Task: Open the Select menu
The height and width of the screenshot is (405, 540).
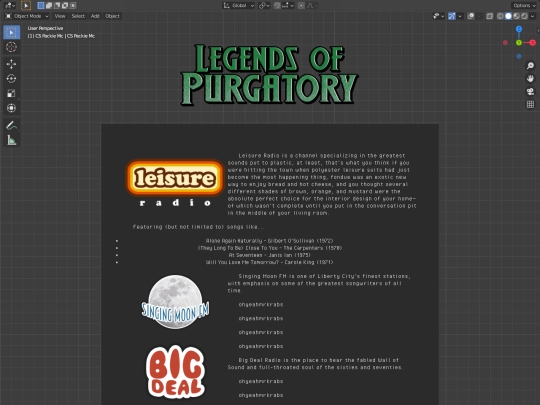Action: tap(78, 16)
